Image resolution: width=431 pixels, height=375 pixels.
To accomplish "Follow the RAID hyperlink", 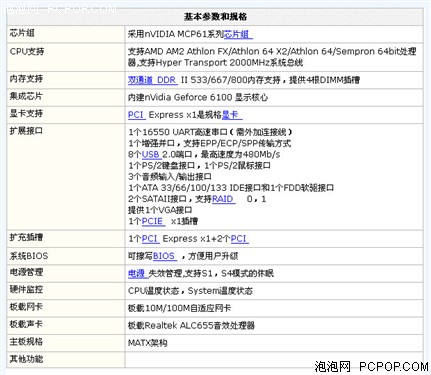I will 224,199.
